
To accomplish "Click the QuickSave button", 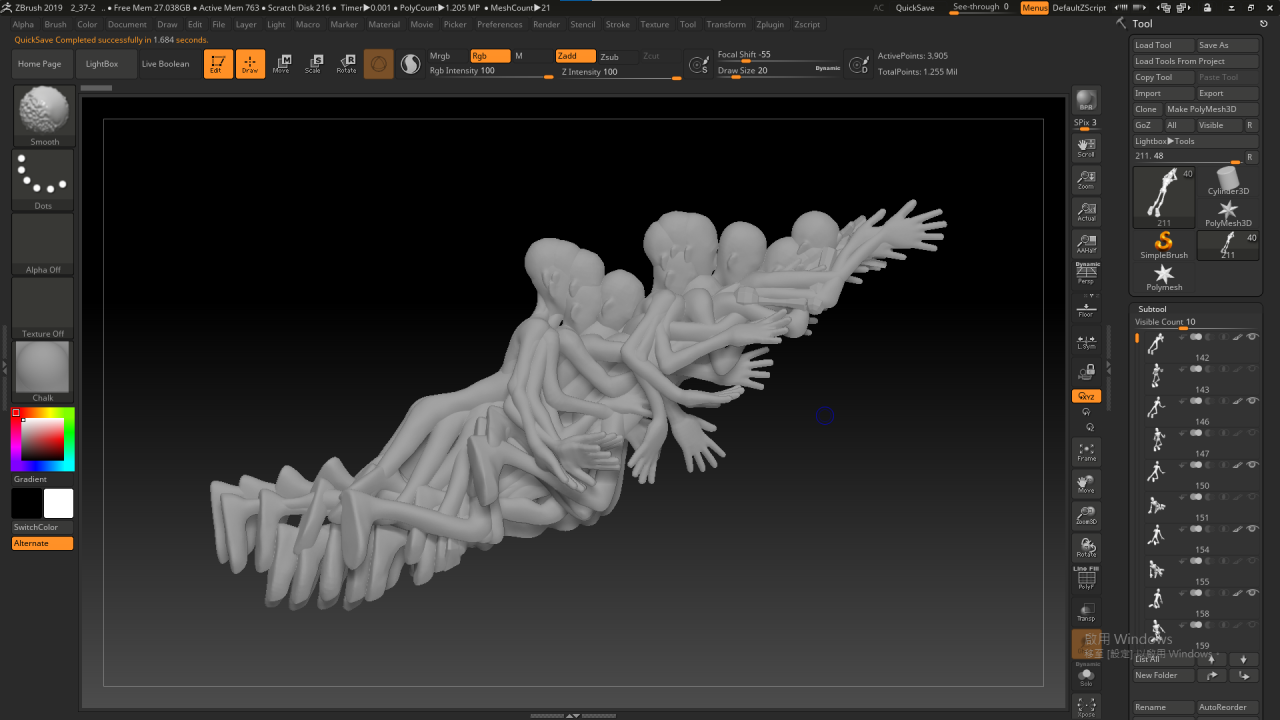I will pos(915,8).
